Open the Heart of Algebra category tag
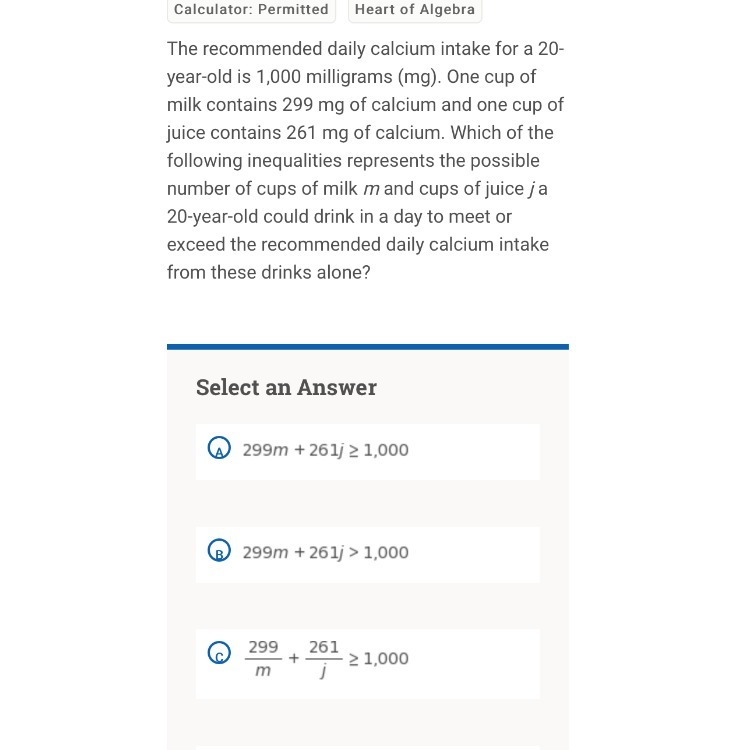Screen dimensions: 730x750 pos(415,9)
